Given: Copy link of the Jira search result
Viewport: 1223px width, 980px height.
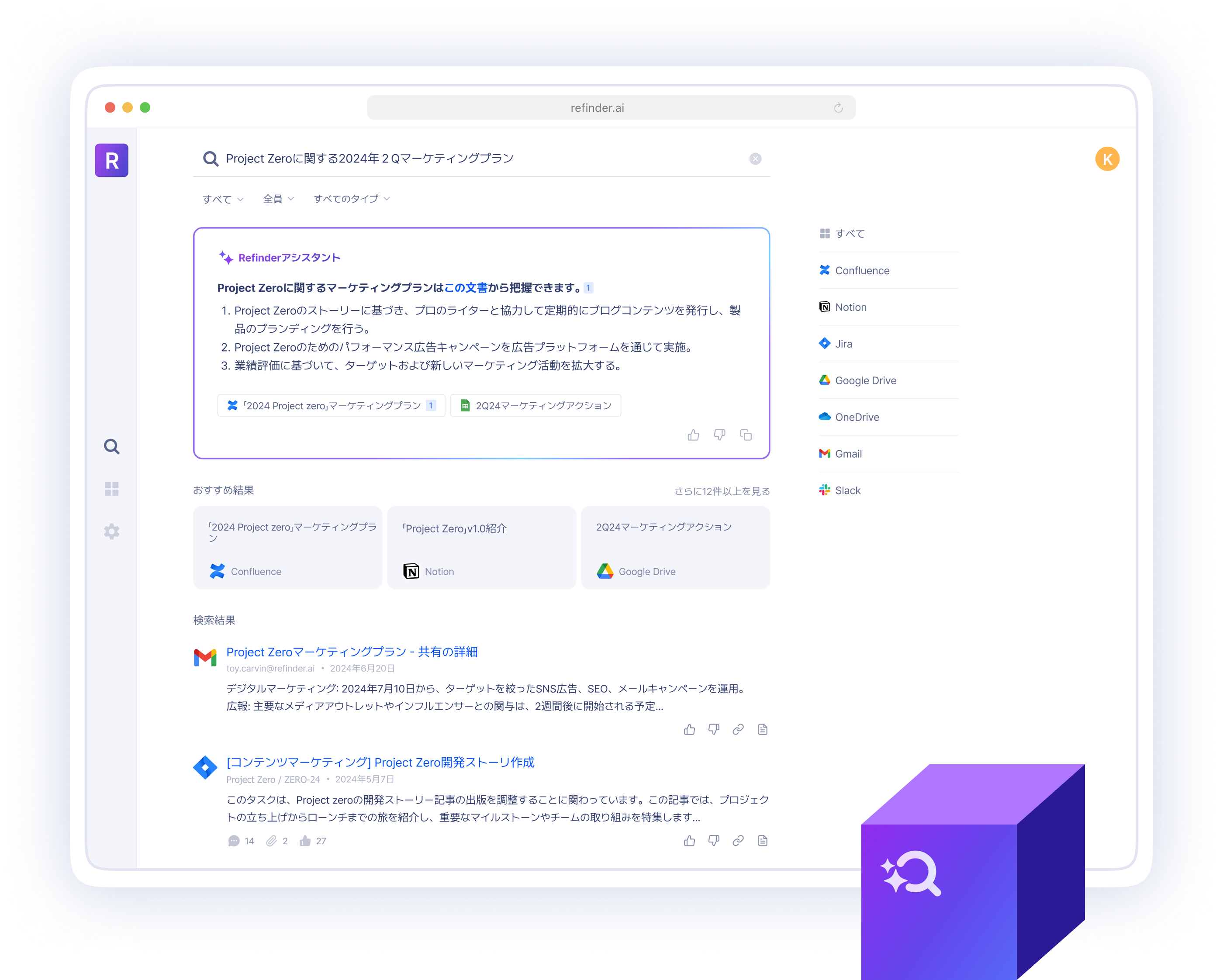Looking at the screenshot, I should point(738,841).
